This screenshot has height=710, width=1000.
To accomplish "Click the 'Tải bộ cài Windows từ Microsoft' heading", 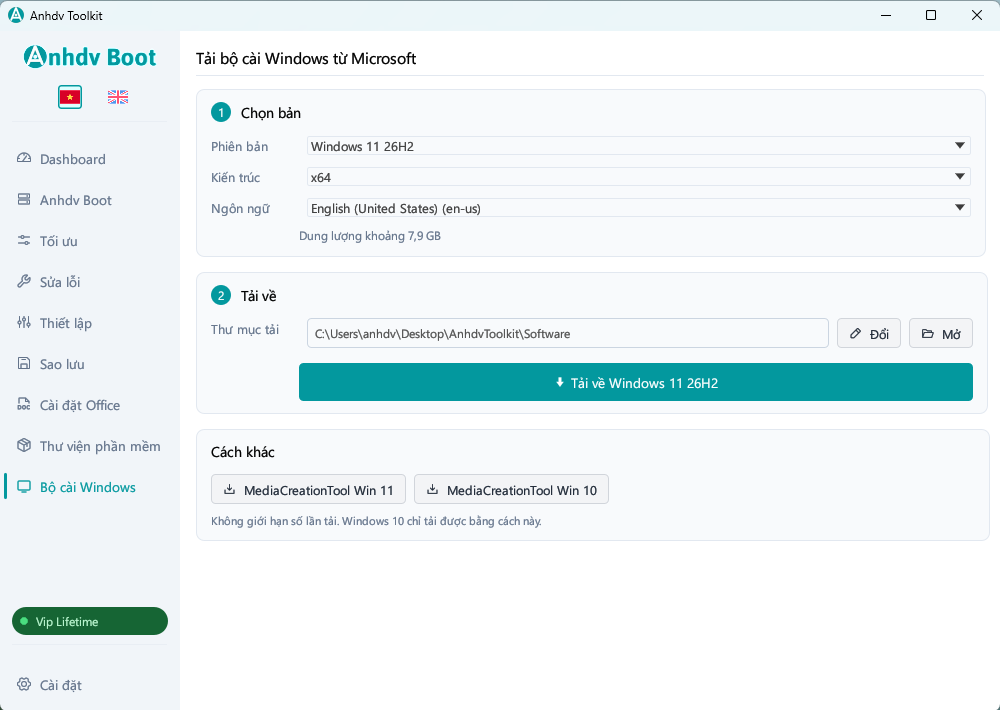I will point(306,59).
